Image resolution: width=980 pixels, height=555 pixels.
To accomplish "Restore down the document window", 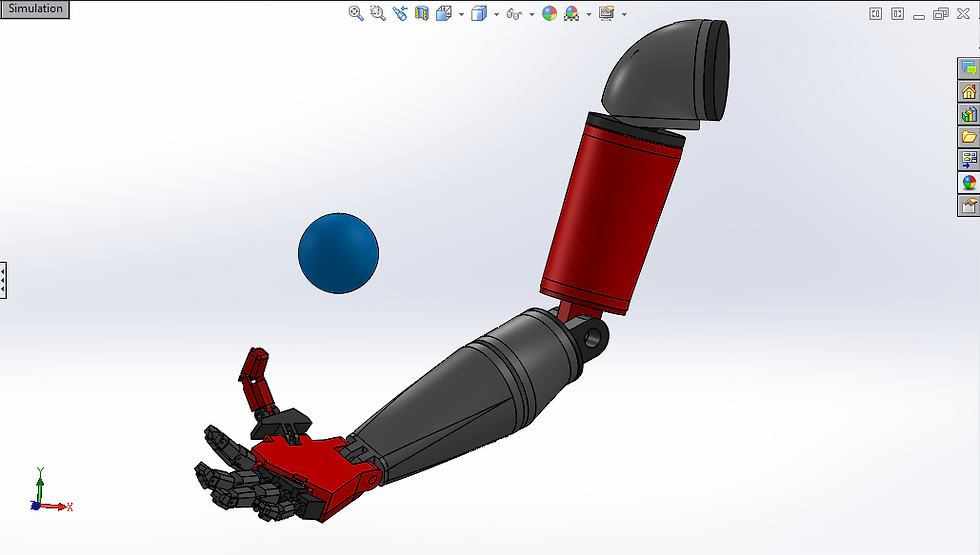I will (941, 14).
